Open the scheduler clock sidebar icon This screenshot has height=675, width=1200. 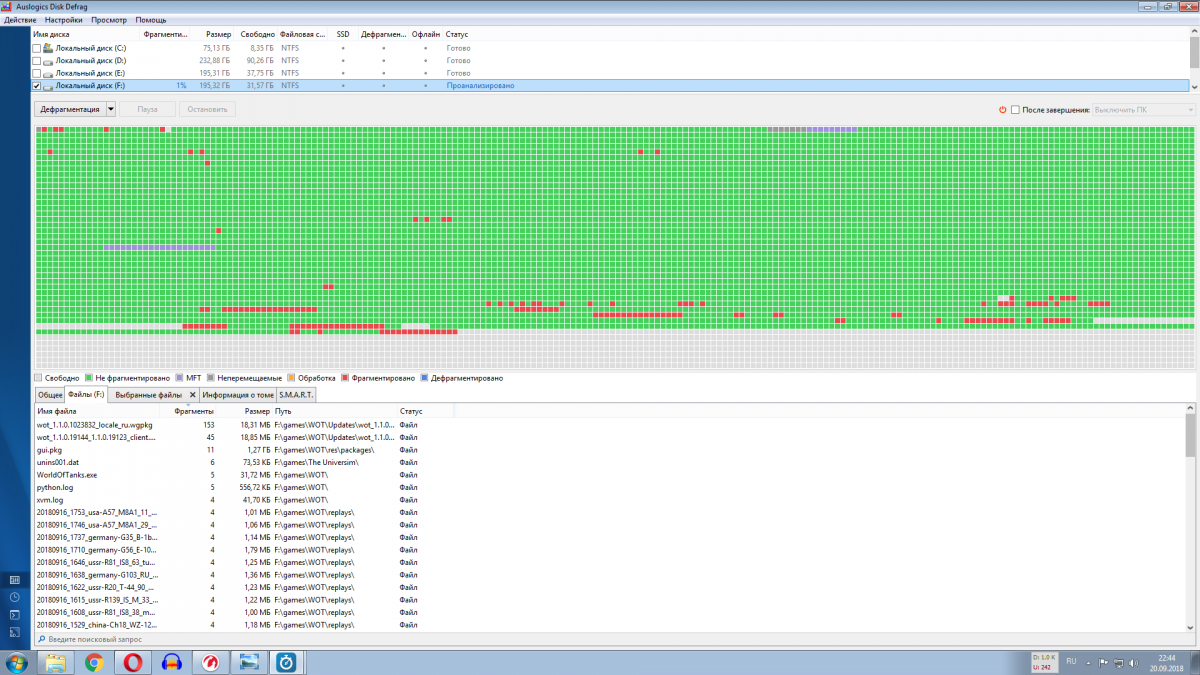(14, 597)
